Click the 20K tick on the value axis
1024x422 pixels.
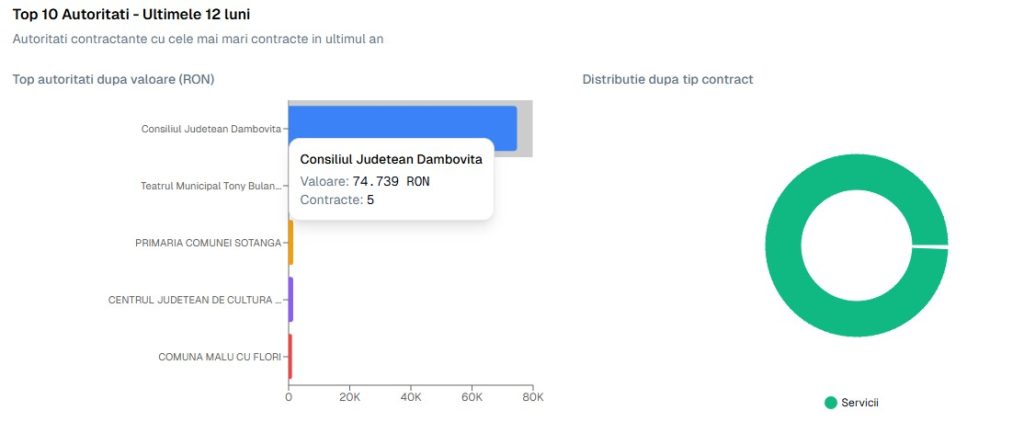click(x=349, y=398)
